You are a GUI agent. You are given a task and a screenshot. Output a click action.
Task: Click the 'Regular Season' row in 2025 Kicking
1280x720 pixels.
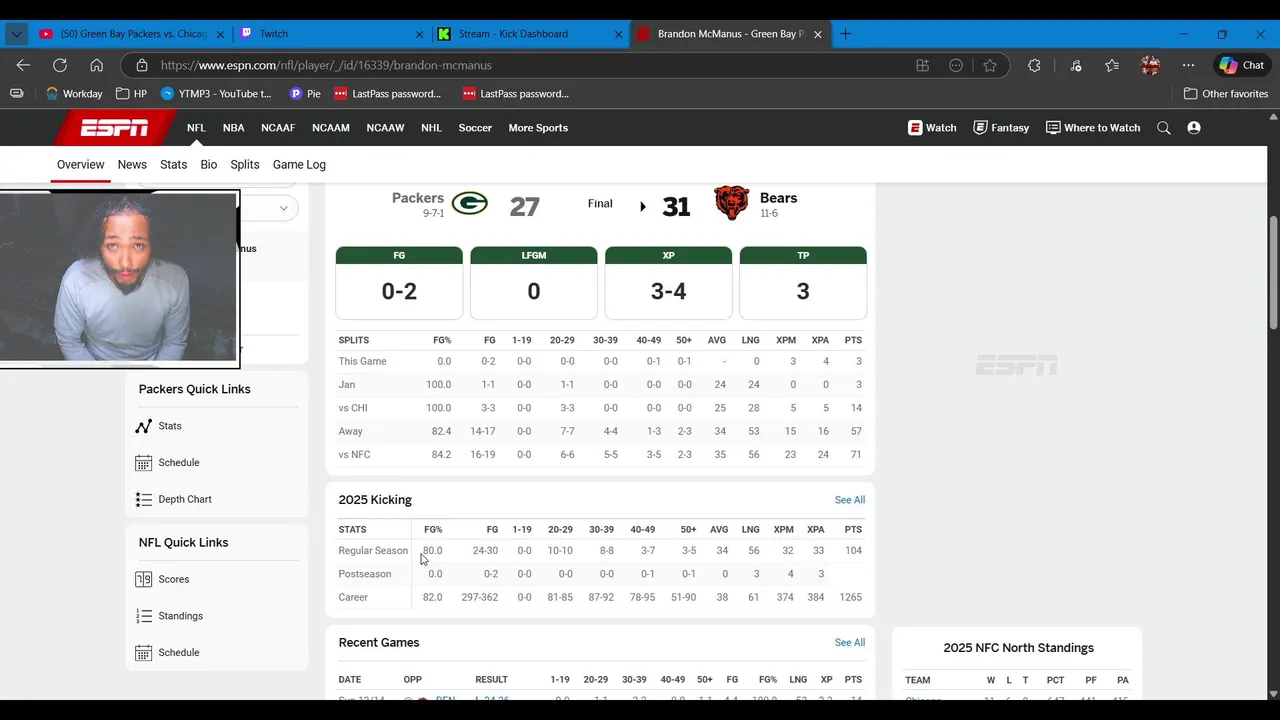click(x=600, y=551)
